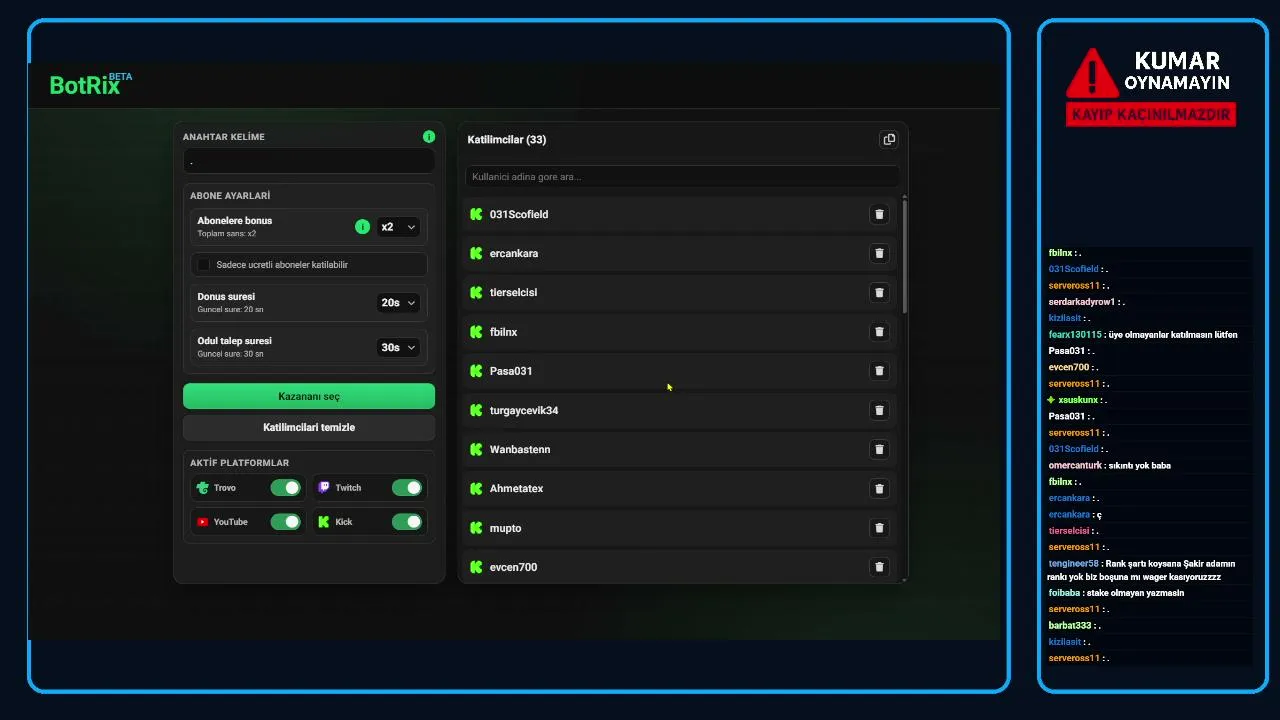Click chat username barbat333
The height and width of the screenshot is (720, 1280).
1070,625
